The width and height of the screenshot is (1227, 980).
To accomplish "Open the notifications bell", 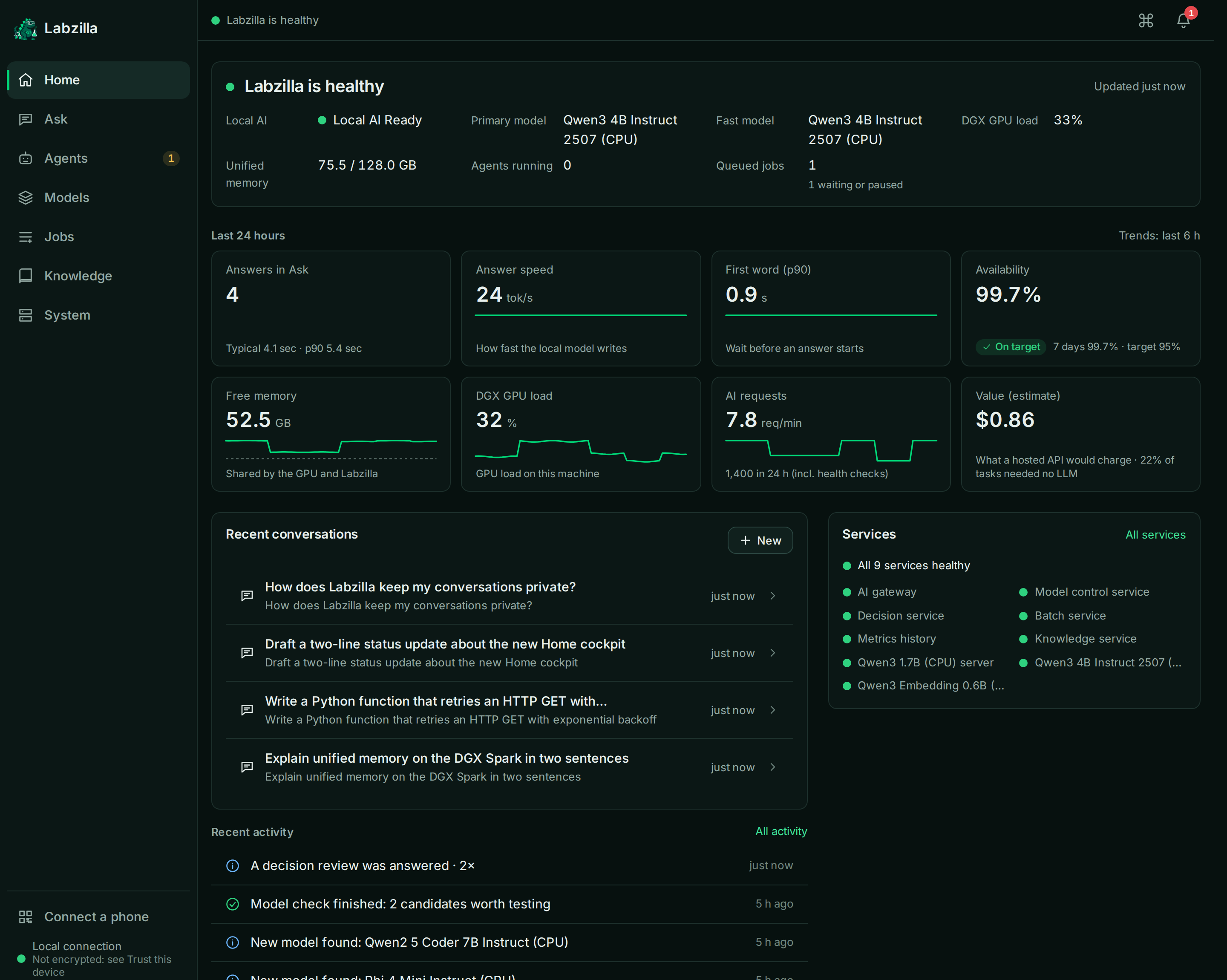I will (x=1183, y=20).
